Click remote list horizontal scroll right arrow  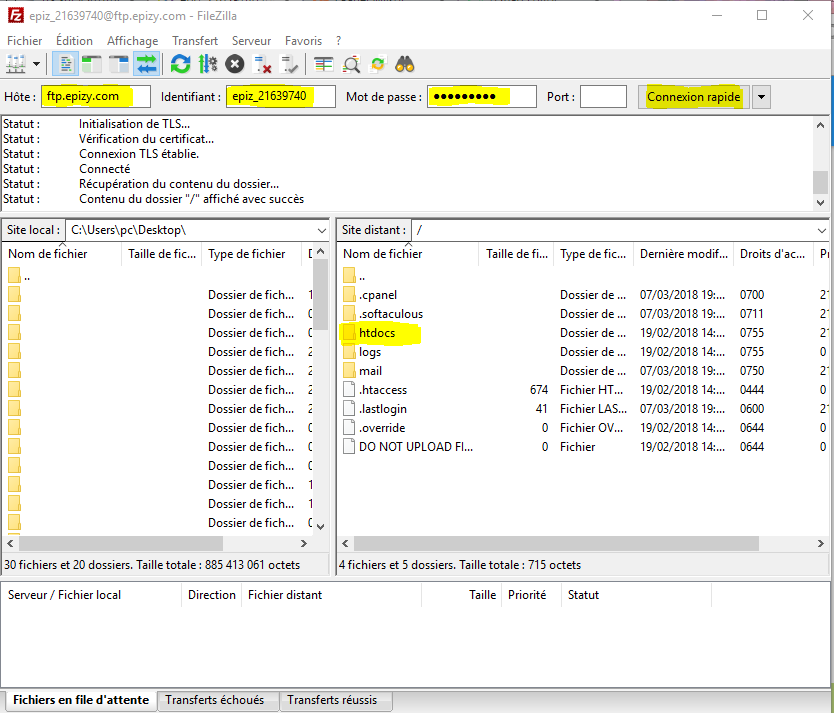[821, 543]
